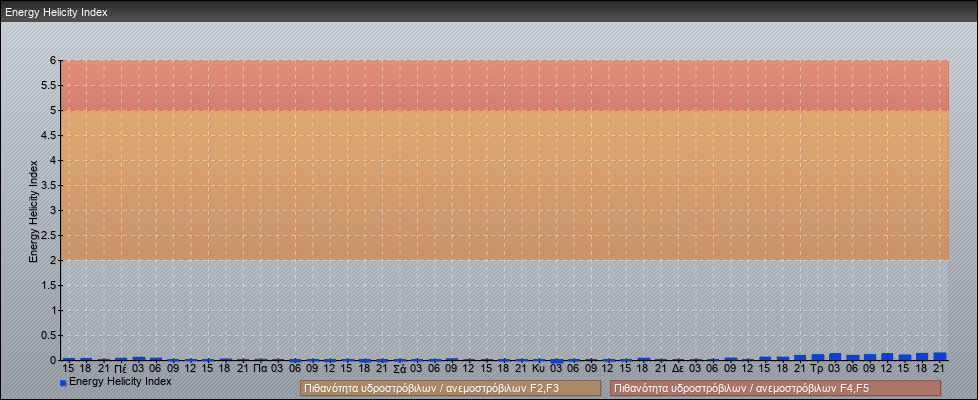Image resolution: width=978 pixels, height=400 pixels.
Task: Click the first 15 hour label on x-axis
Action: click(68, 368)
